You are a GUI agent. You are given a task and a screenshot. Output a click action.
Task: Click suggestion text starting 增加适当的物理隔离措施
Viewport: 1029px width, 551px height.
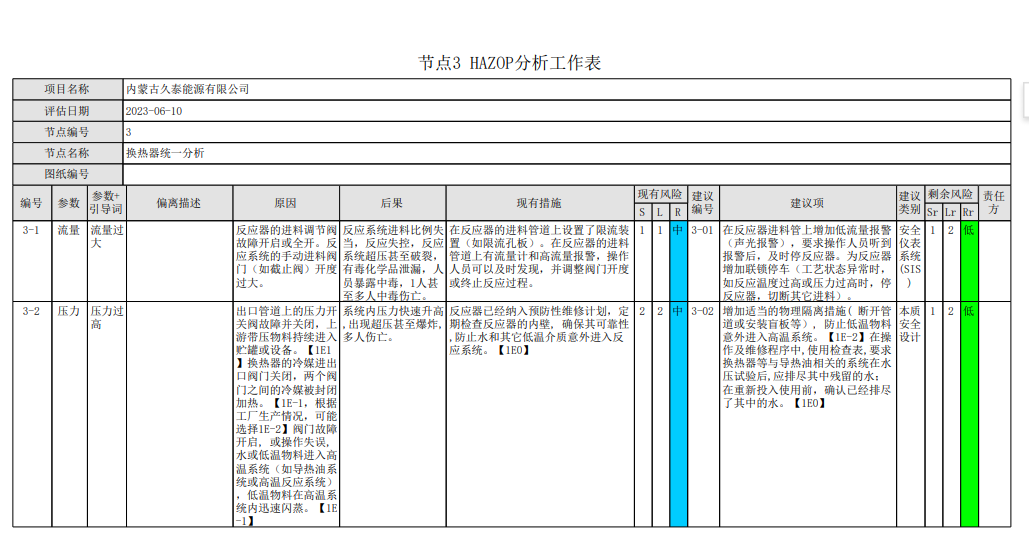[x=807, y=357]
